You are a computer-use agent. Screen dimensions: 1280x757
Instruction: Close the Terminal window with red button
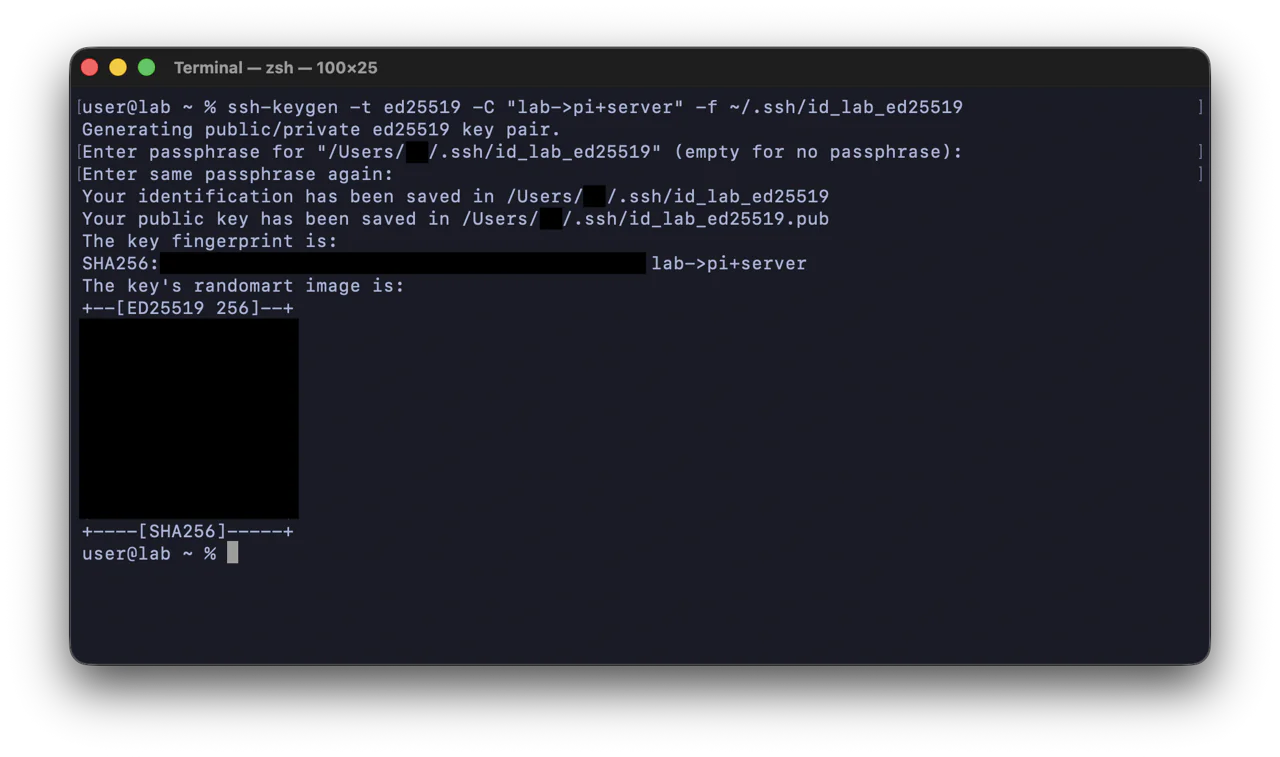pyautogui.click(x=89, y=67)
